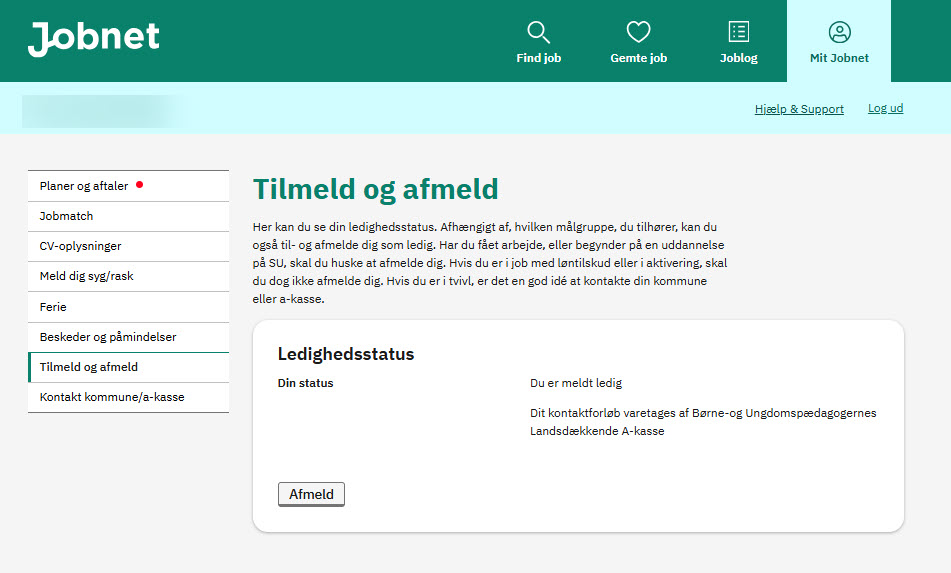Open Meld dig syg/rask
The image size is (951, 573).
click(129, 276)
